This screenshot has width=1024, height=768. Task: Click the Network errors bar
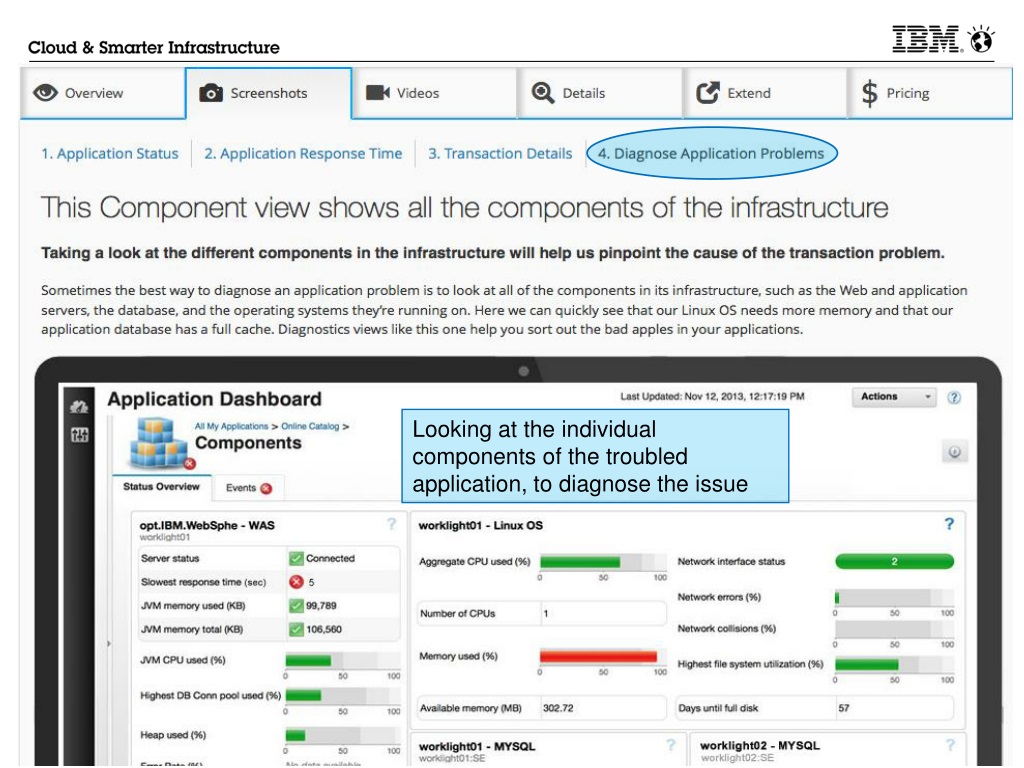[895, 597]
